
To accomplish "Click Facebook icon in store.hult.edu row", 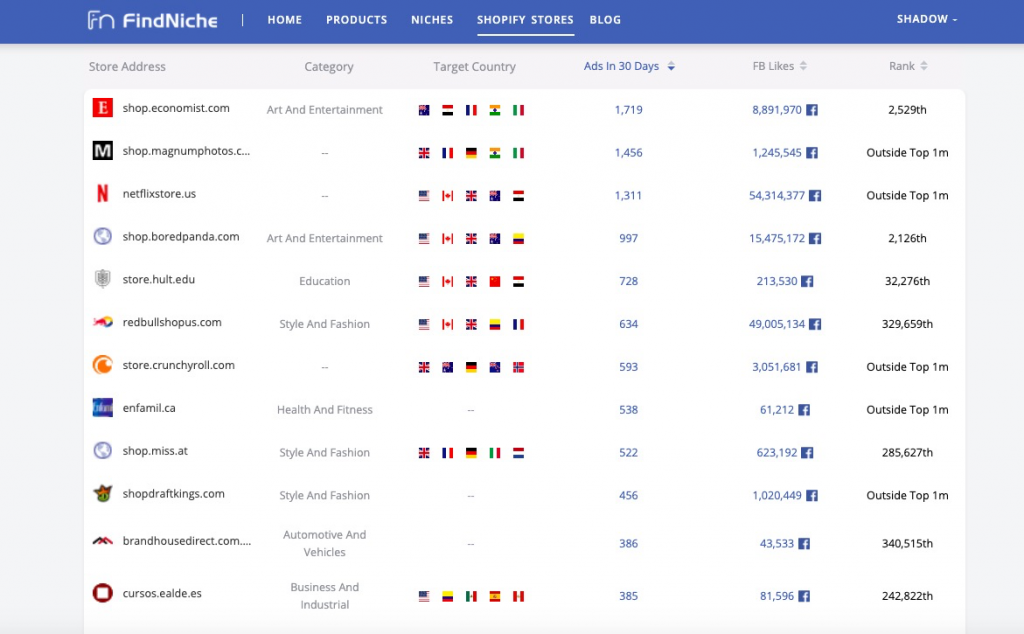I will [x=807, y=281].
